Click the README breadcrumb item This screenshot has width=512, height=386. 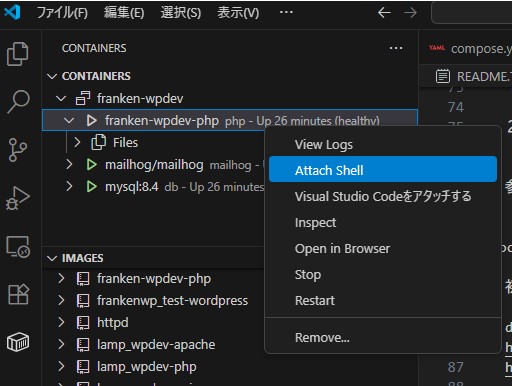pyautogui.click(x=473, y=76)
